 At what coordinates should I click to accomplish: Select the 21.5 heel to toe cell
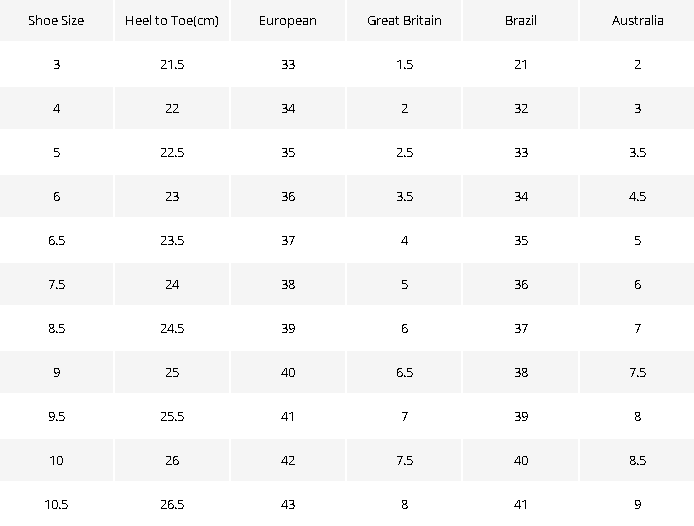(172, 65)
